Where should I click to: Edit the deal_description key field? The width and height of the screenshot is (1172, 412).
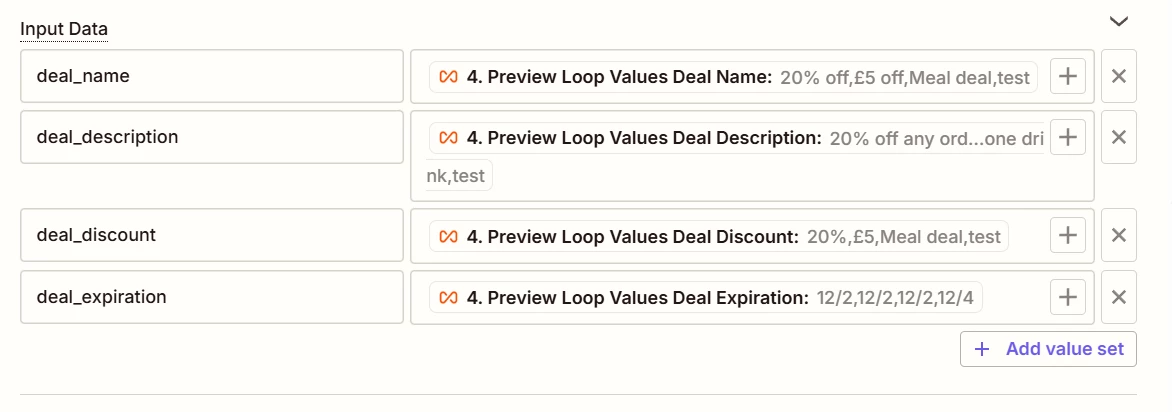tap(212, 138)
